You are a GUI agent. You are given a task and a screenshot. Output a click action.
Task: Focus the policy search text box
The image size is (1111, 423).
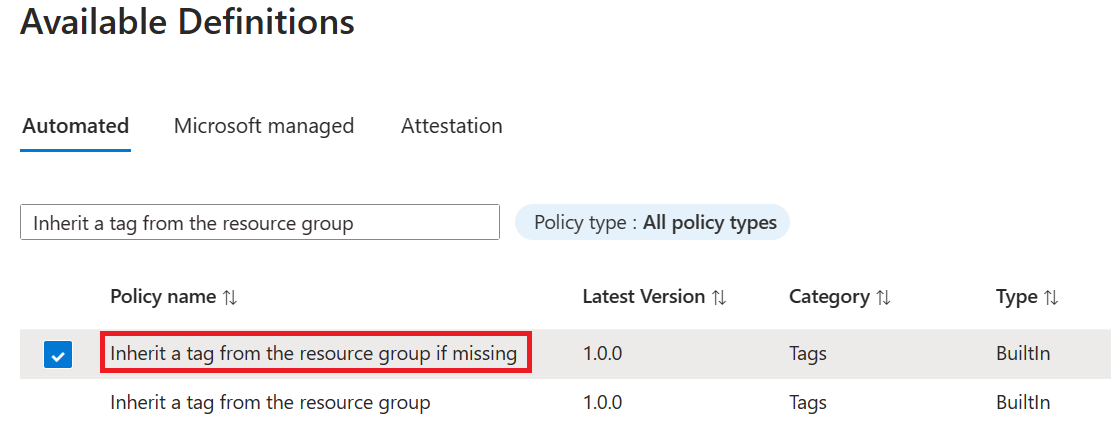click(260, 223)
